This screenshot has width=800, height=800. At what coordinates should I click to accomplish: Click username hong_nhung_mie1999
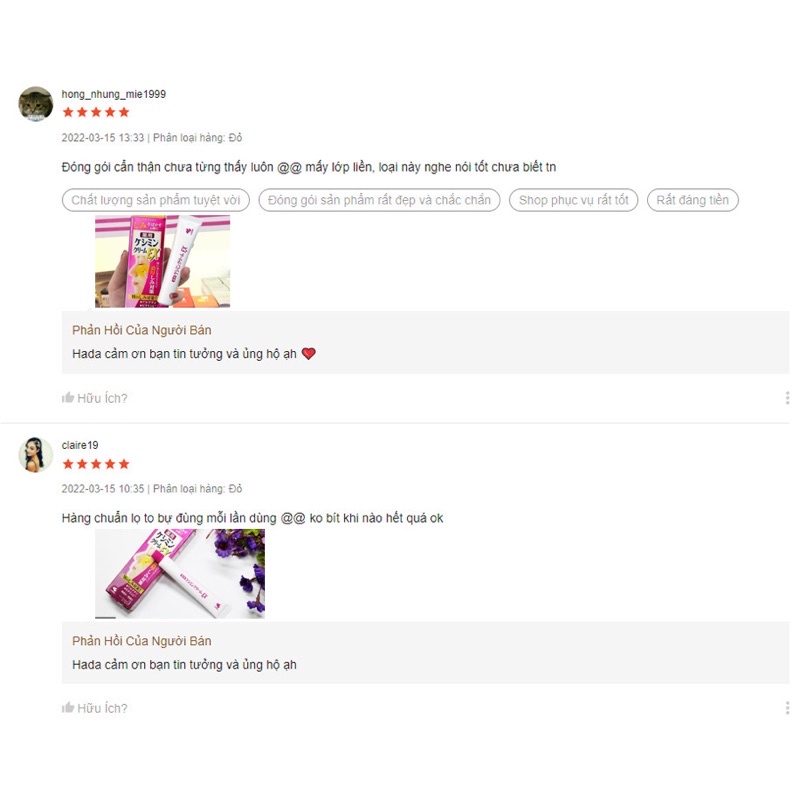pyautogui.click(x=114, y=94)
